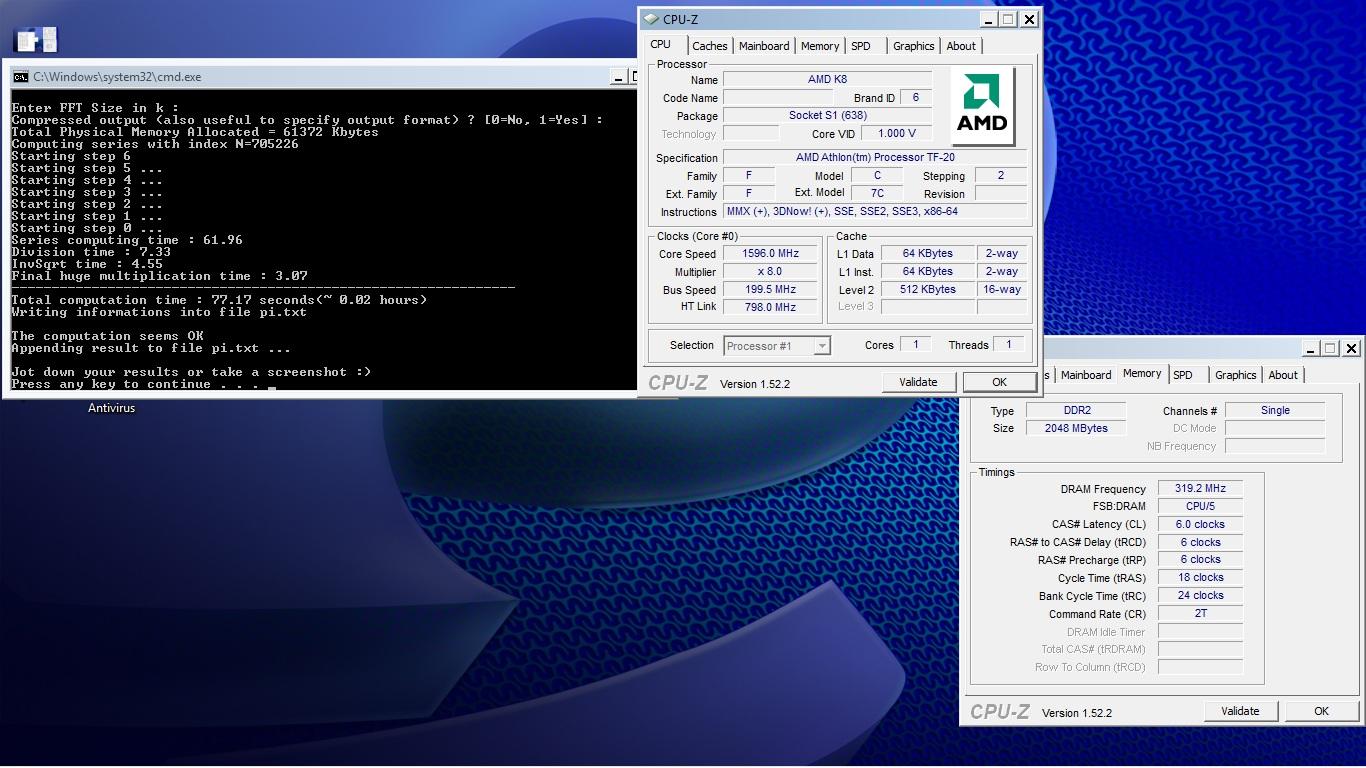This screenshot has height=768, width=1366.
Task: Open the Mainboard tab in front CPU-Z window
Action: pyautogui.click(x=764, y=46)
